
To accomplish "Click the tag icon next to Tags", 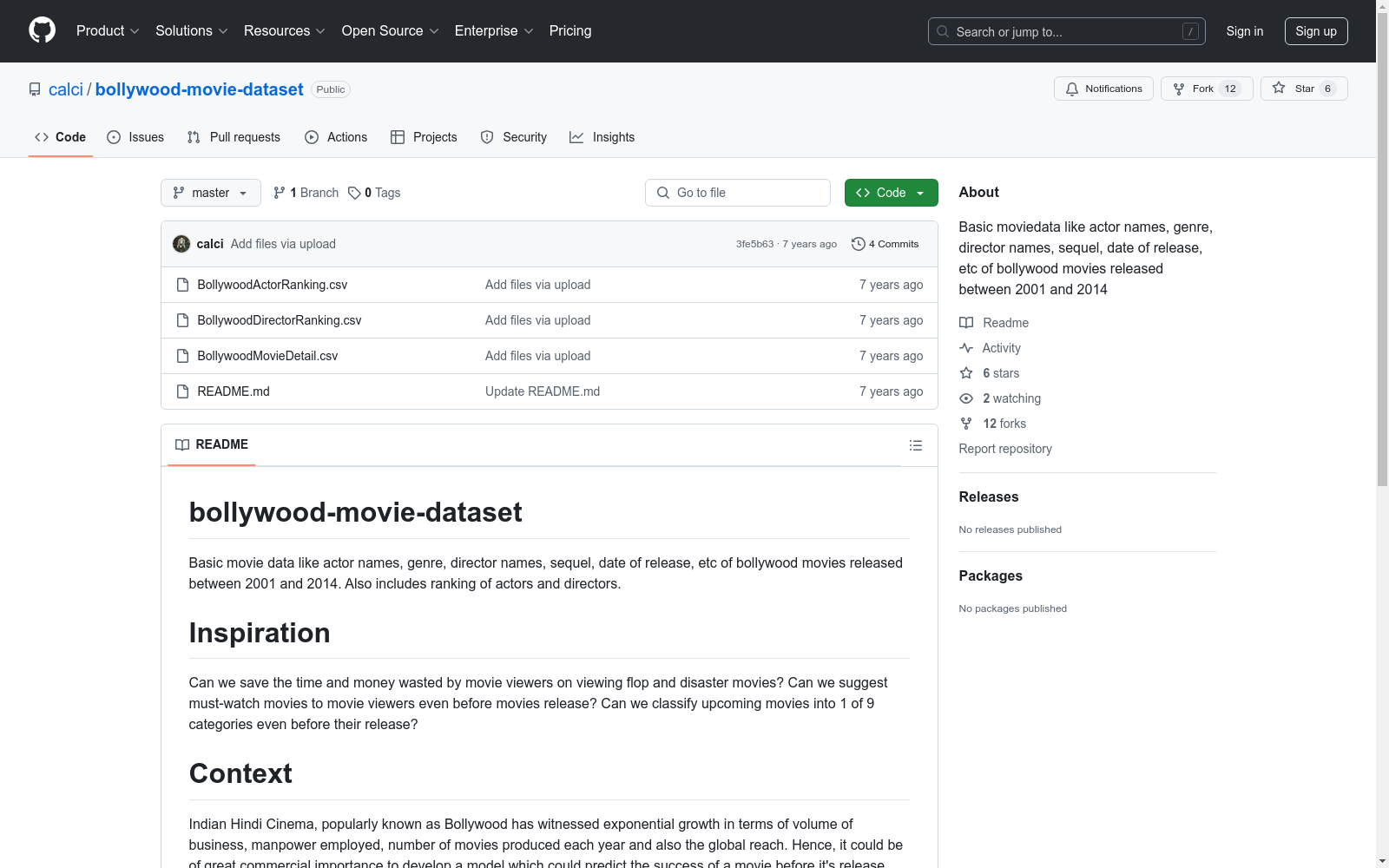I will tap(354, 193).
